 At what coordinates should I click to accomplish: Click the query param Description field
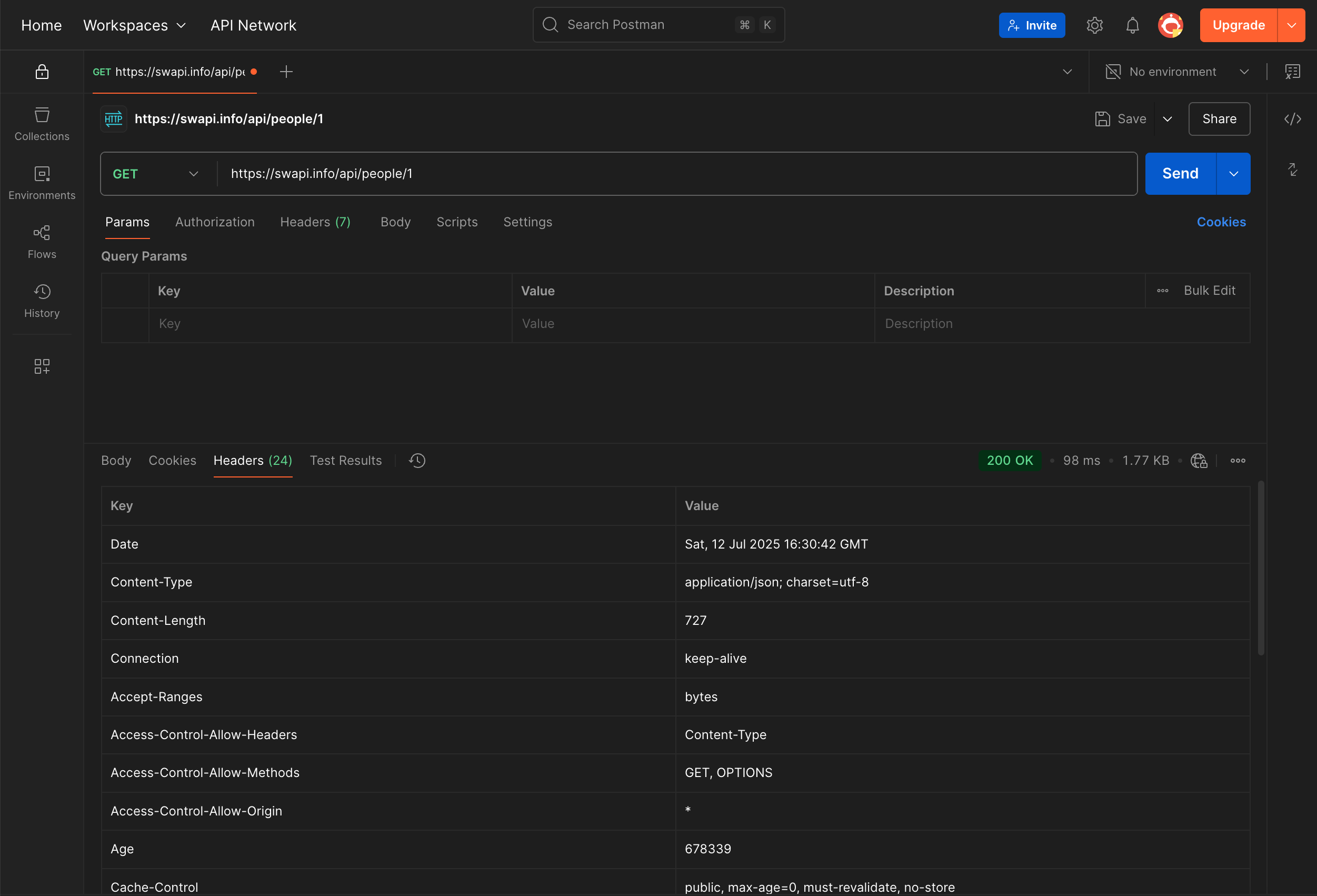[x=1062, y=324]
